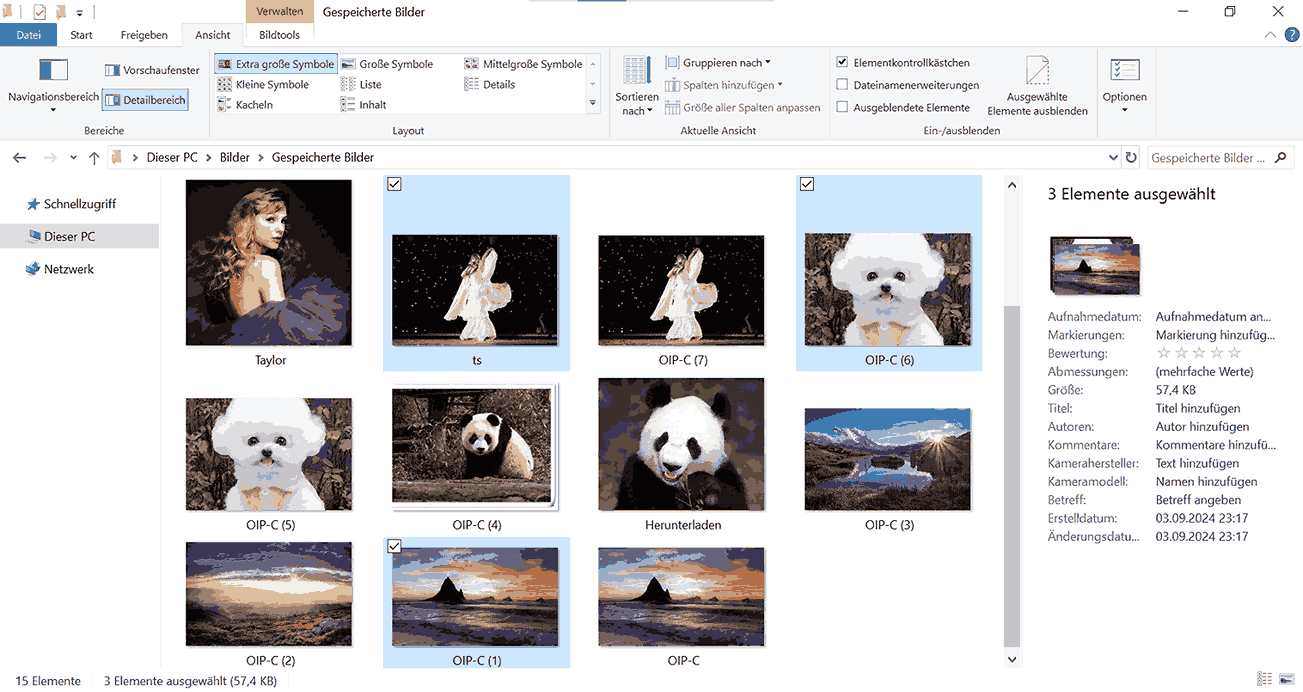Open the Sortieren nach tool
Screen dimensions: 1303x692
click(x=636, y=86)
